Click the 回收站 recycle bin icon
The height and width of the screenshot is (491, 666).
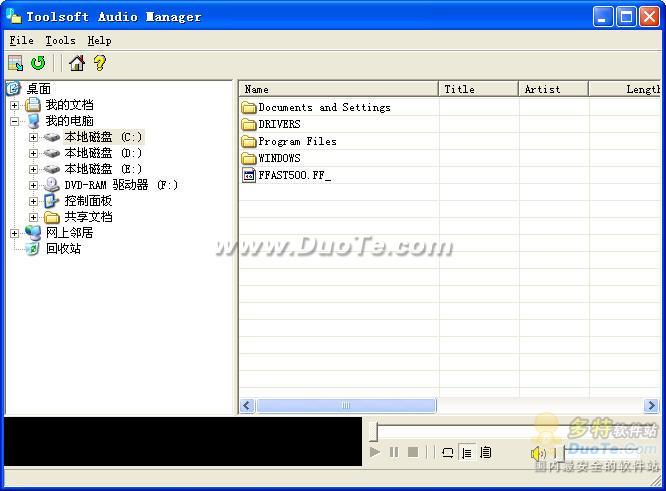point(32,249)
